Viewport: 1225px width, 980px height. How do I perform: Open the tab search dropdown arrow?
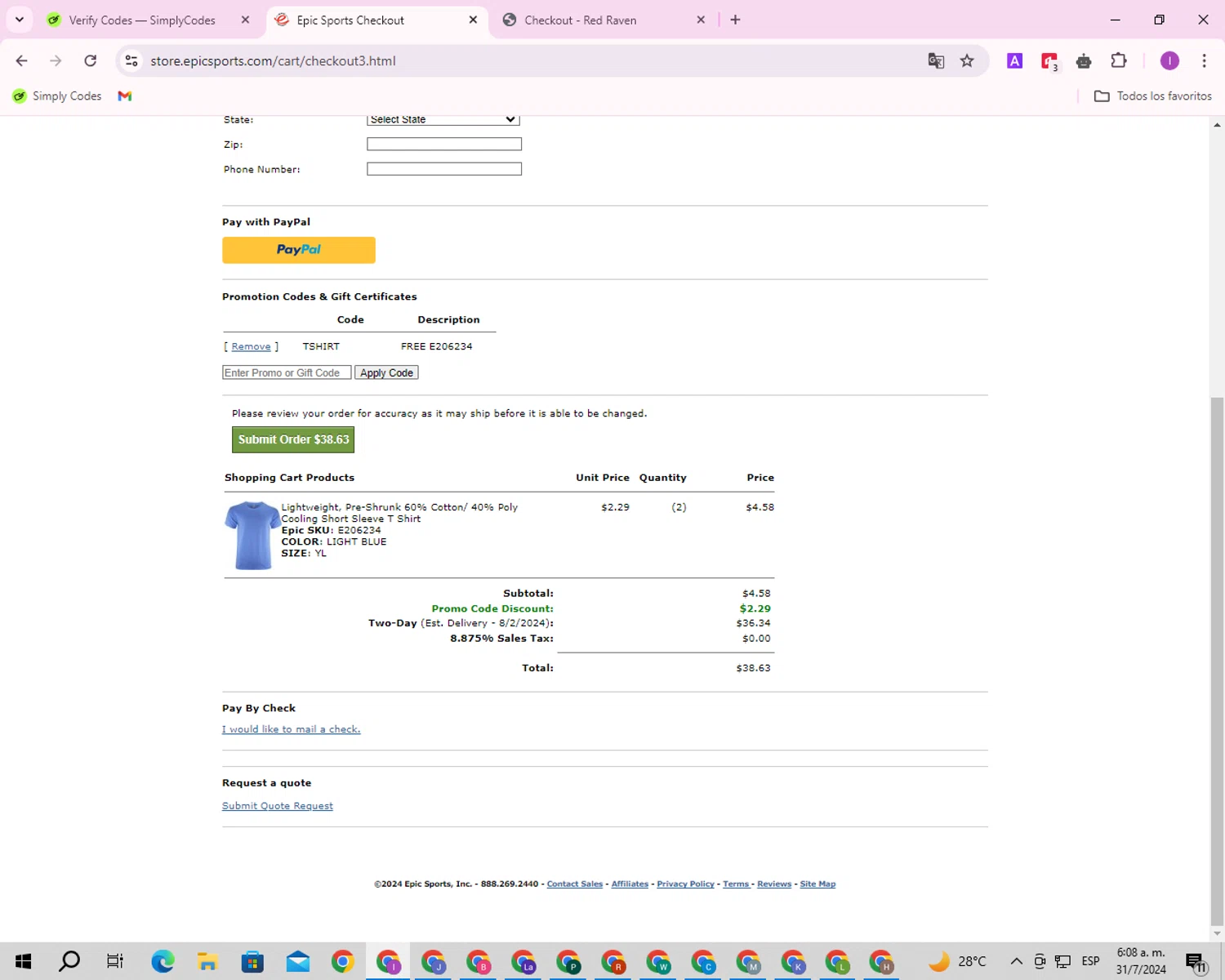click(x=20, y=20)
